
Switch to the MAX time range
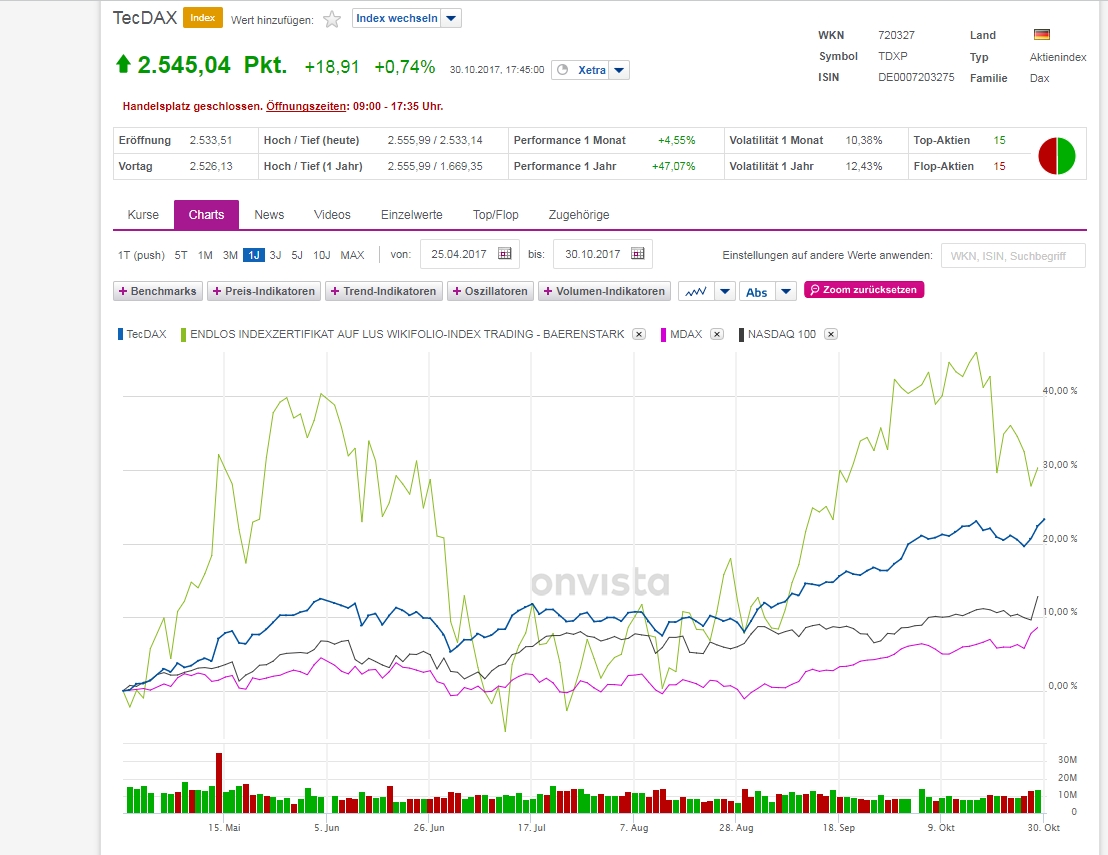352,255
